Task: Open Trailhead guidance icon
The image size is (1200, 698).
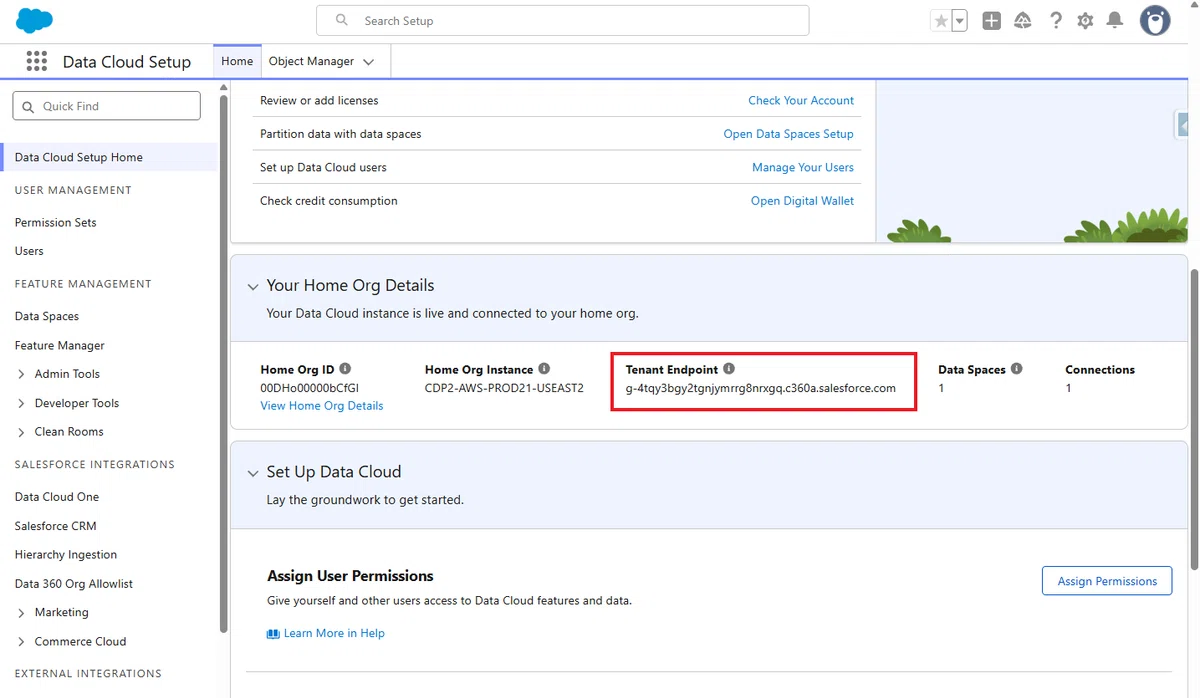Action: pyautogui.click(x=1023, y=20)
